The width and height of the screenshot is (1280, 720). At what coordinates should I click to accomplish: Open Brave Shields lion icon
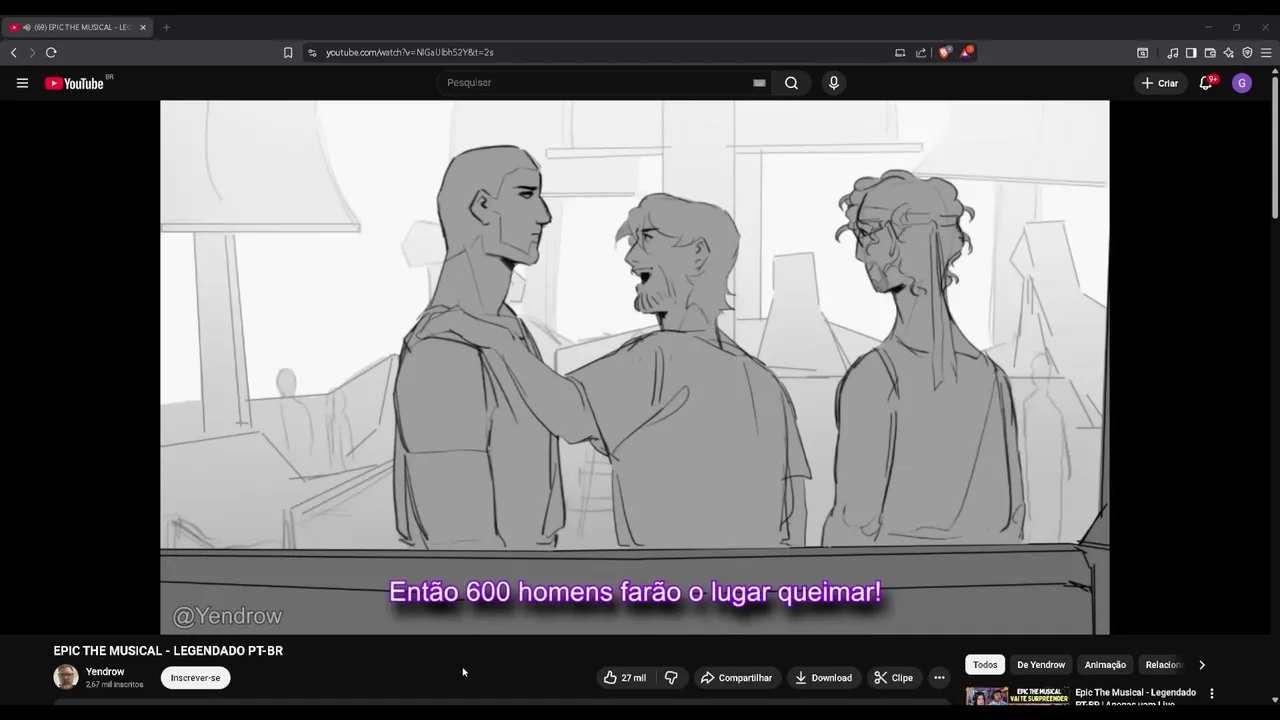[944, 52]
